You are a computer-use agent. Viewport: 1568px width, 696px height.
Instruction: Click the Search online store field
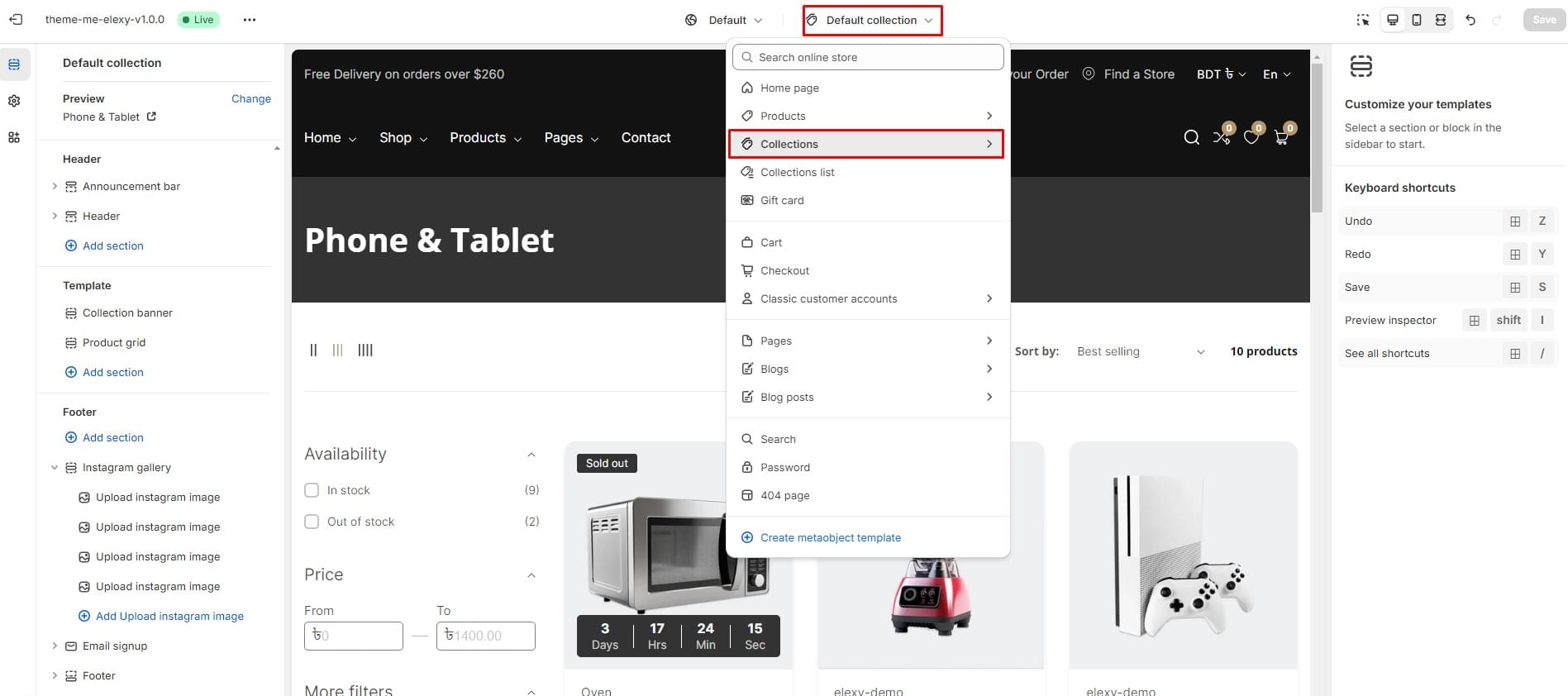868,57
